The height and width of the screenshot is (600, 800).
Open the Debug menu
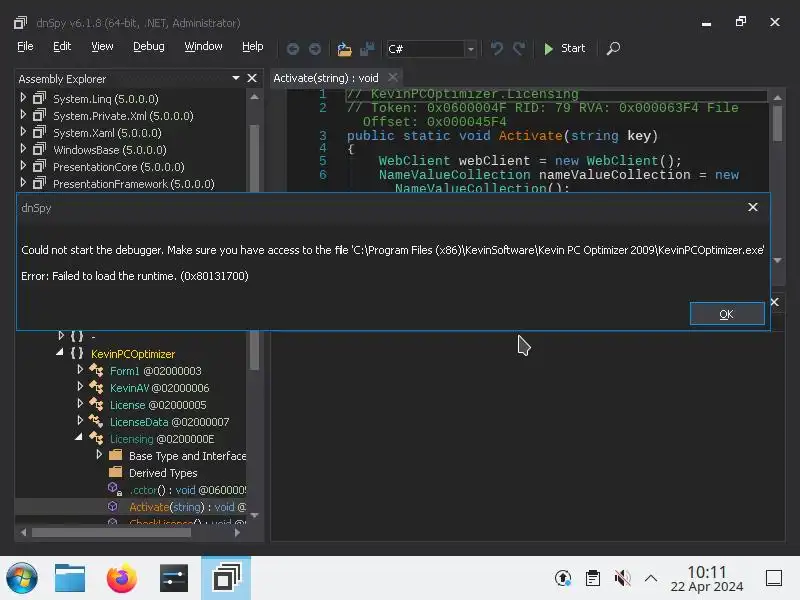tap(148, 46)
